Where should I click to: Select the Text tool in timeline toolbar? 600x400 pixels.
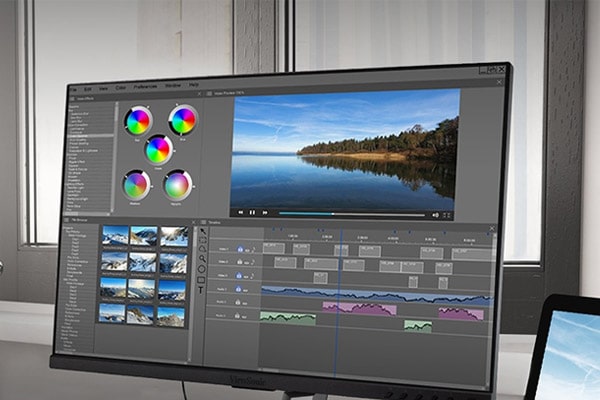coord(203,289)
